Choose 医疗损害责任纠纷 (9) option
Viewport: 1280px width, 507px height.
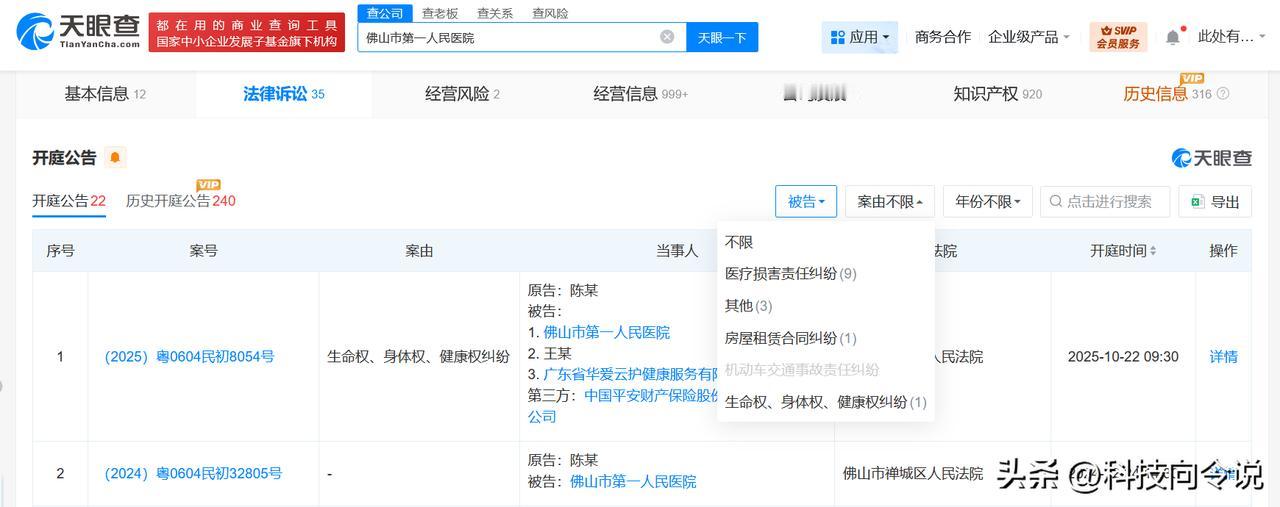point(791,273)
